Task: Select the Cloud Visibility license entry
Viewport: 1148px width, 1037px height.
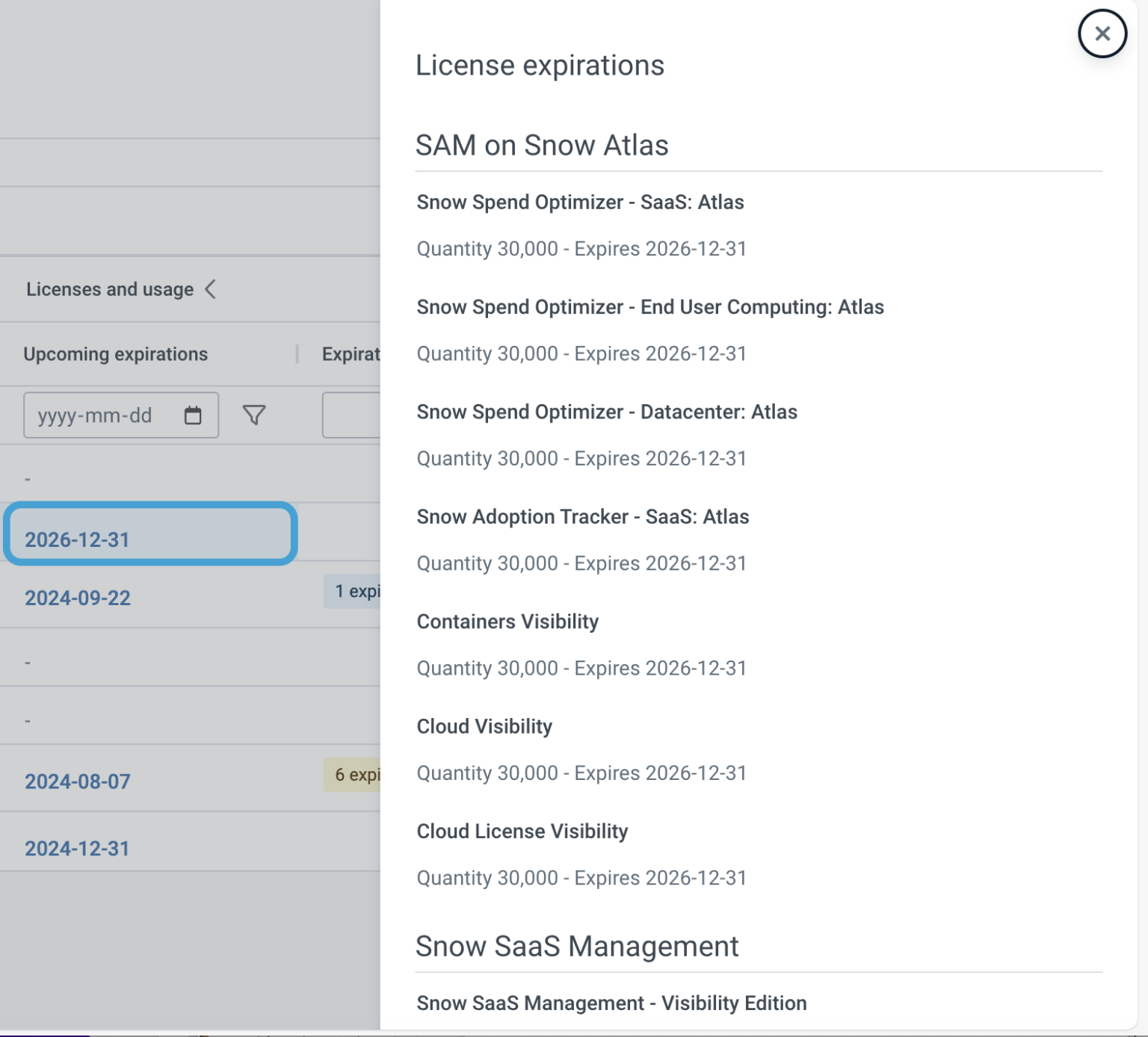Action: tap(484, 725)
